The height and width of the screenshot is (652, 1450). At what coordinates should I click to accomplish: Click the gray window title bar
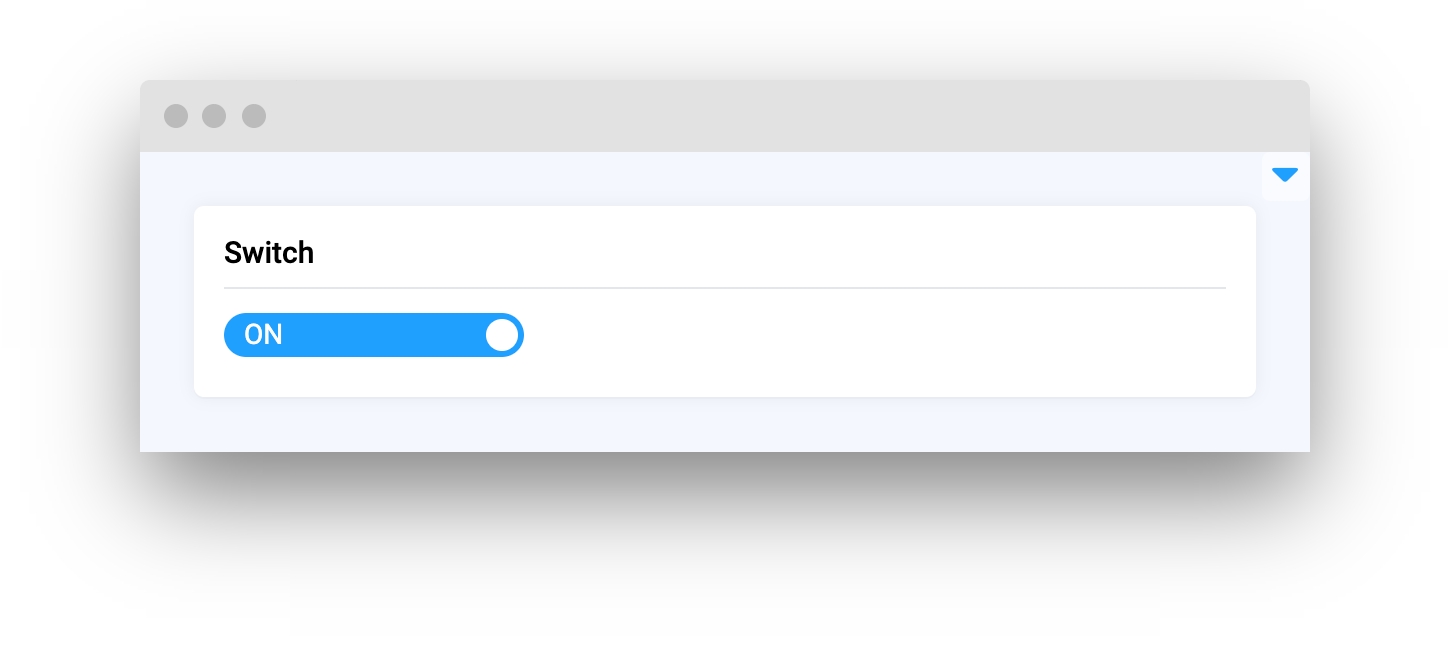tap(725, 116)
